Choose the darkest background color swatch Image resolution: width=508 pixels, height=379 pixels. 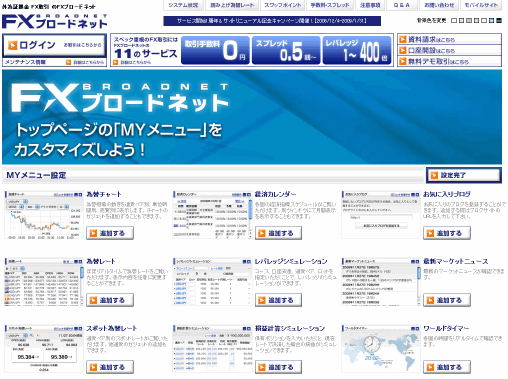pos(499,21)
